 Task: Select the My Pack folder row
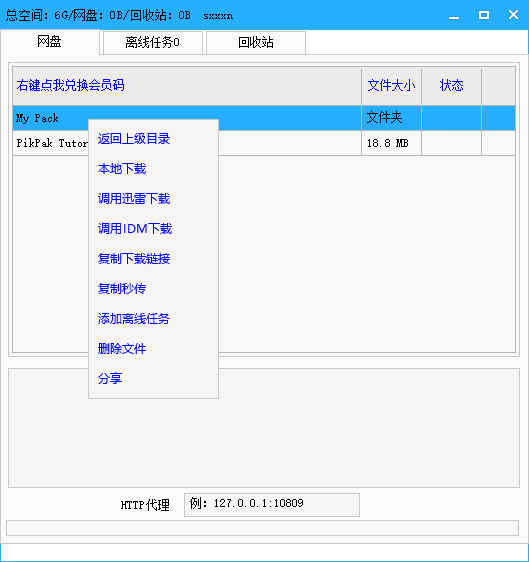pos(264,118)
